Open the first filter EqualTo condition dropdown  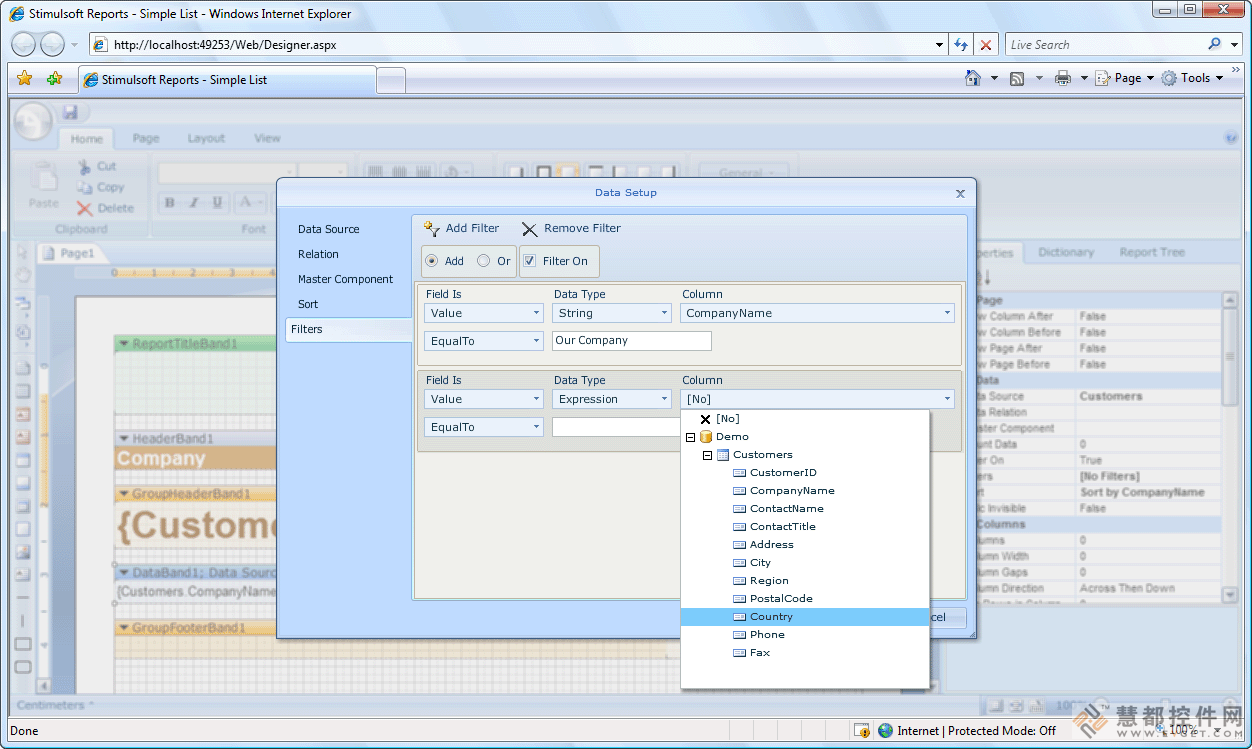tap(484, 341)
